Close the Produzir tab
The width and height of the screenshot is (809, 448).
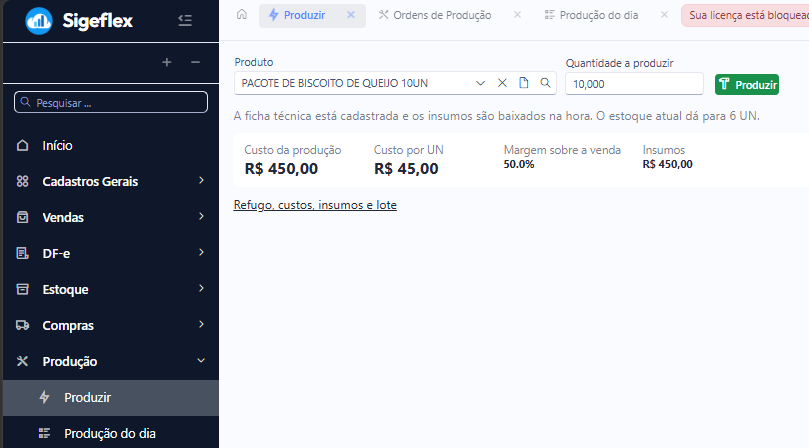click(x=351, y=15)
